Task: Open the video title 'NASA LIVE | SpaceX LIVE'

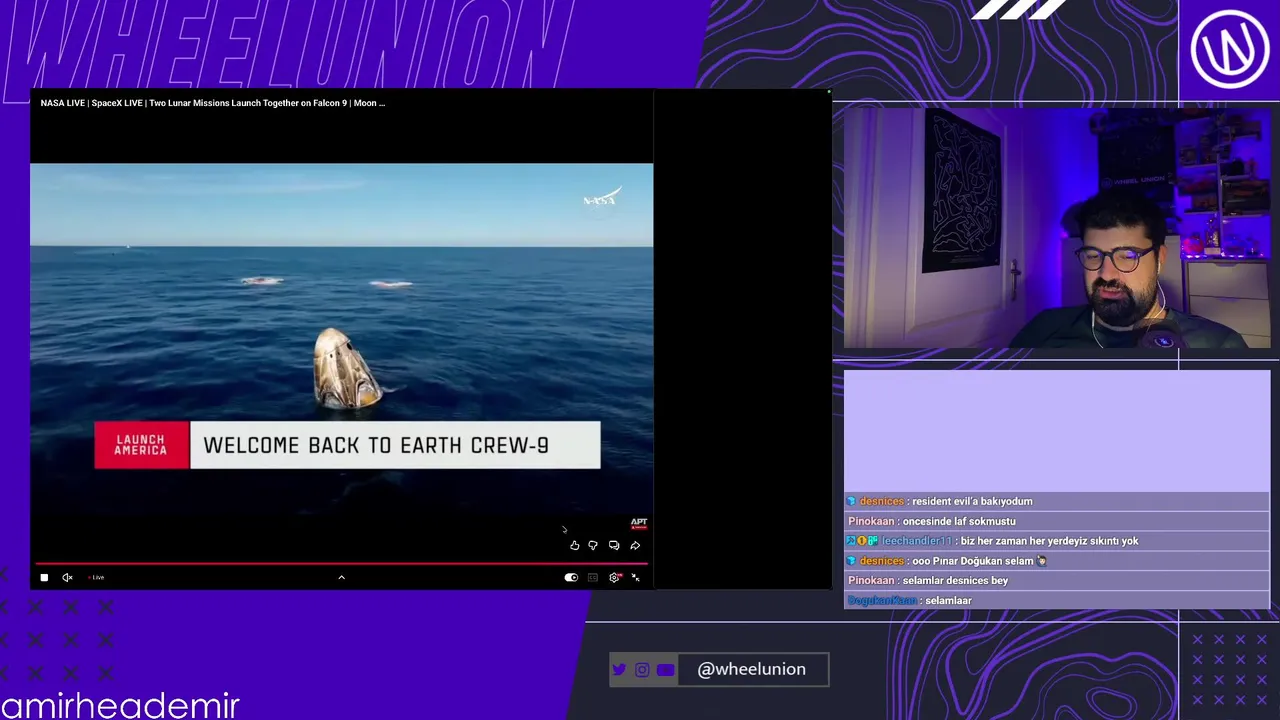Action: 213,103
